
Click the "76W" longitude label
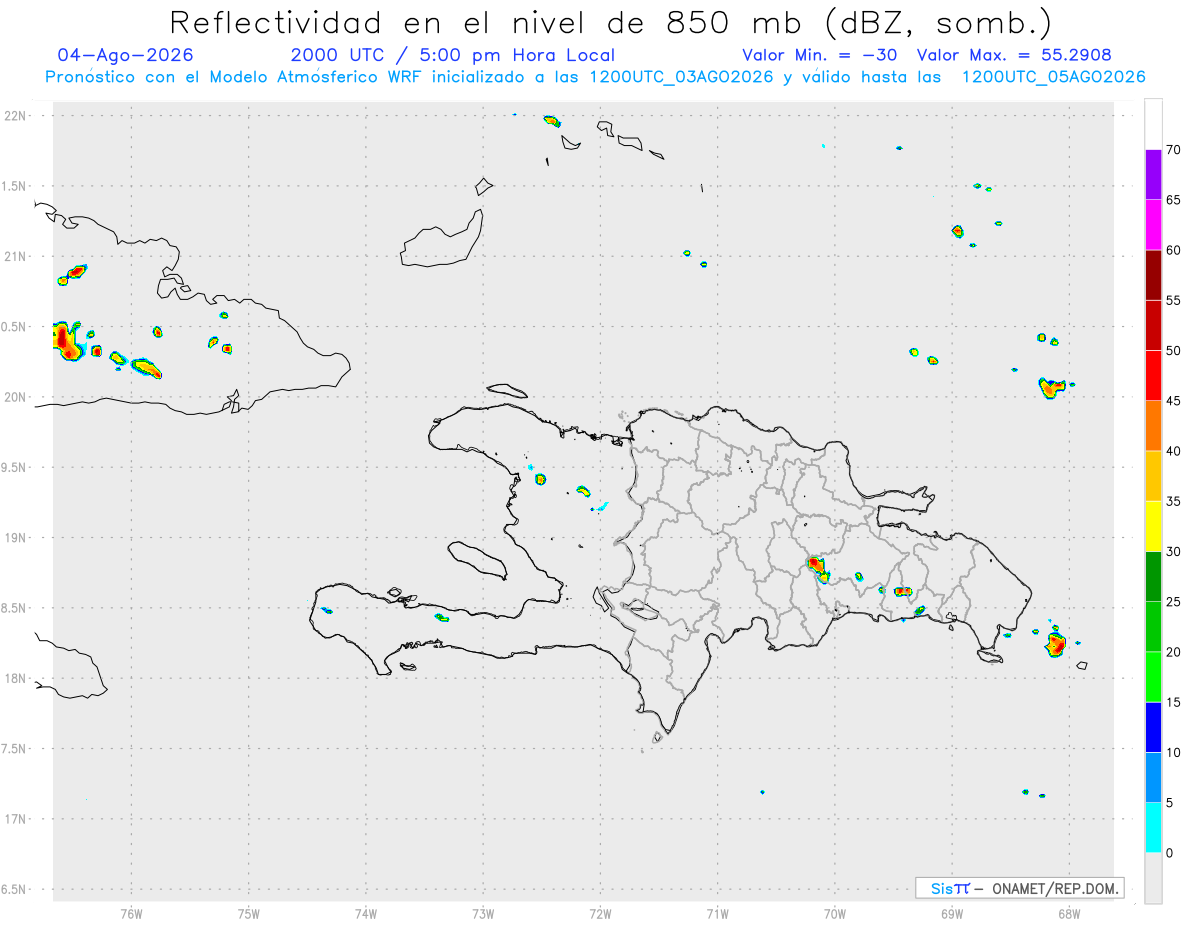[131, 913]
